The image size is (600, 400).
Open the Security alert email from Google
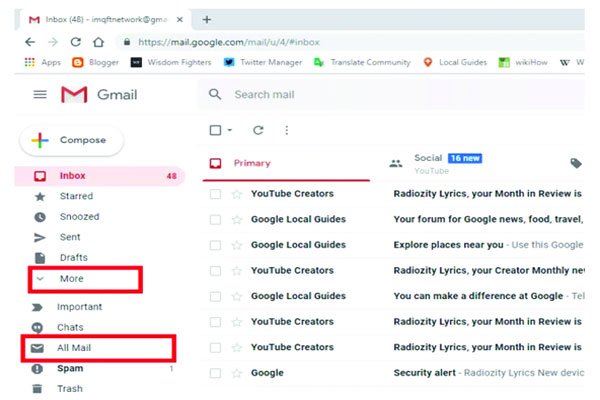393,373
